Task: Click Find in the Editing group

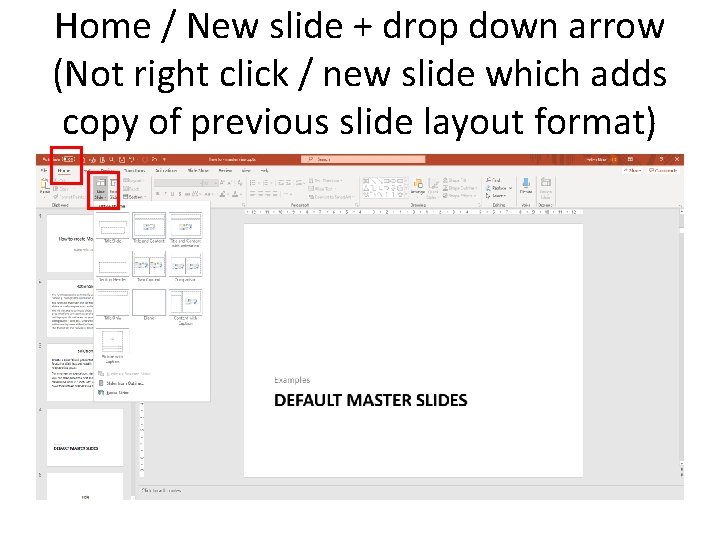Action: click(x=494, y=180)
